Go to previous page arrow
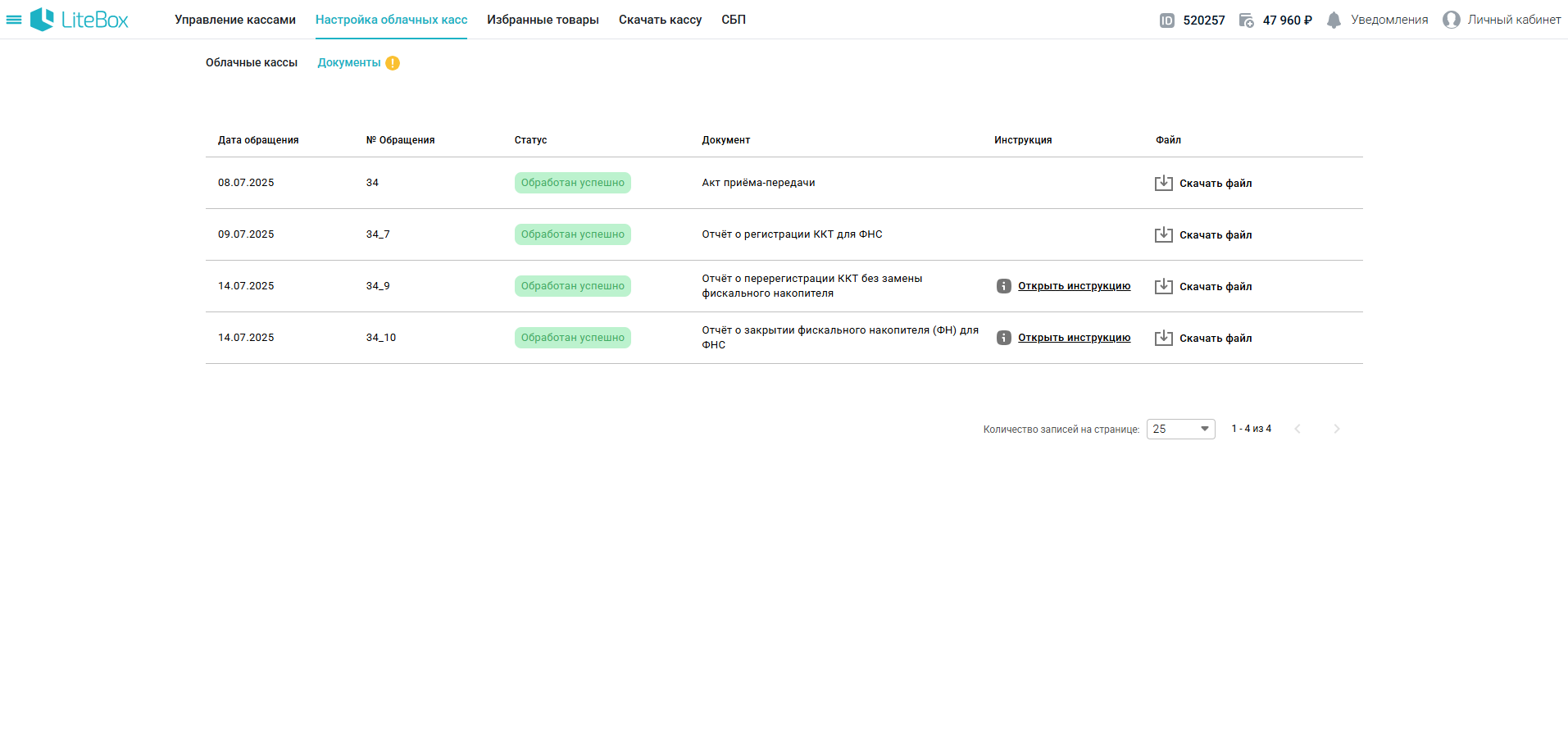This screenshot has width=1568, height=732. (x=1298, y=429)
